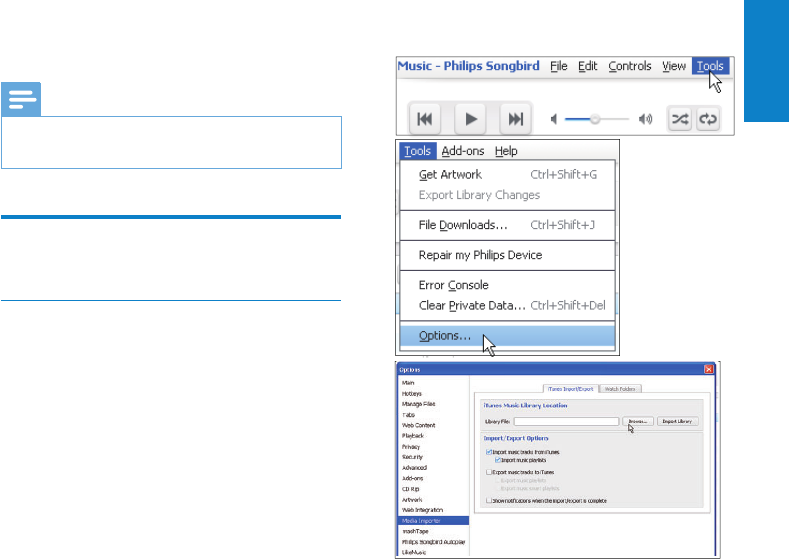The image size is (789, 559).
Task: Toggle Import music playlists checkbox
Action: [x=498, y=460]
